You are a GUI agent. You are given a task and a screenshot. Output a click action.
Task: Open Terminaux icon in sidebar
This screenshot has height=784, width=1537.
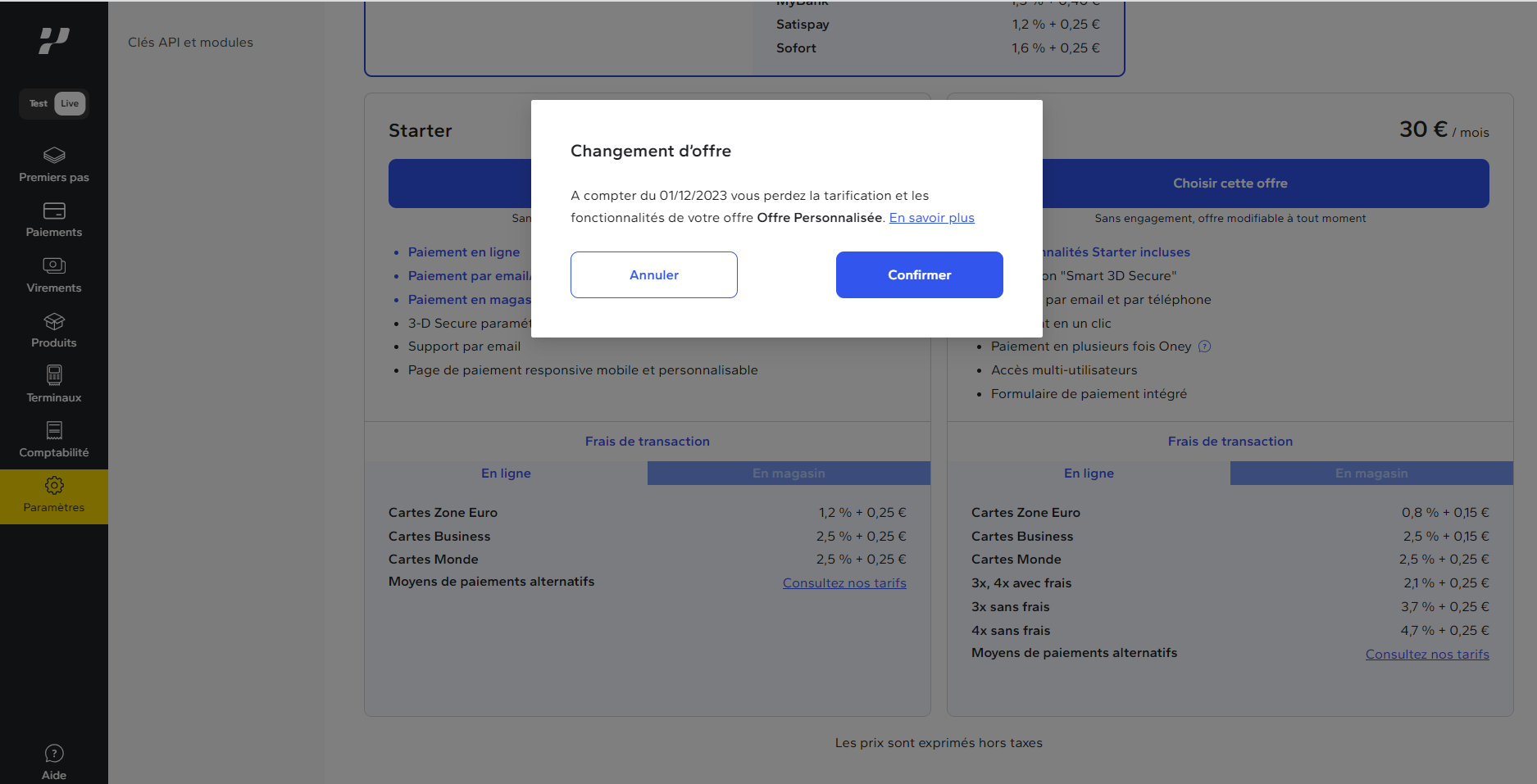pyautogui.click(x=54, y=375)
